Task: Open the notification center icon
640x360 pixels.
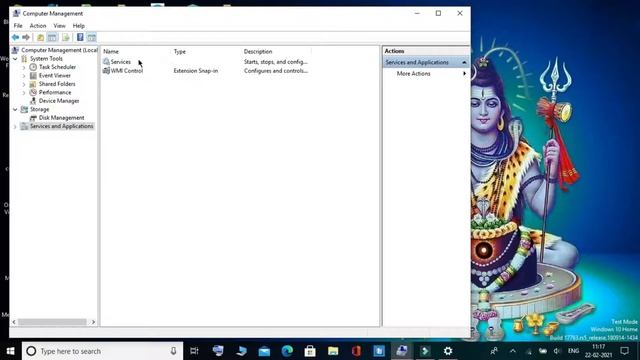Action: coord(624,351)
